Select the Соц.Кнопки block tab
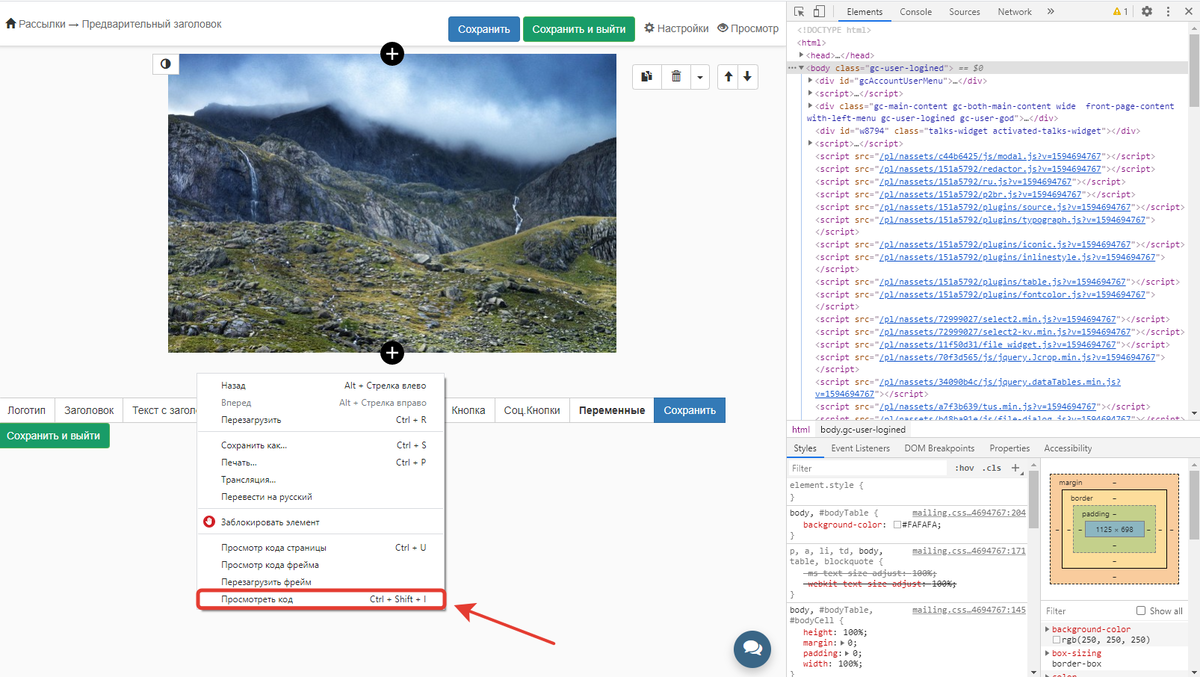 pos(531,410)
